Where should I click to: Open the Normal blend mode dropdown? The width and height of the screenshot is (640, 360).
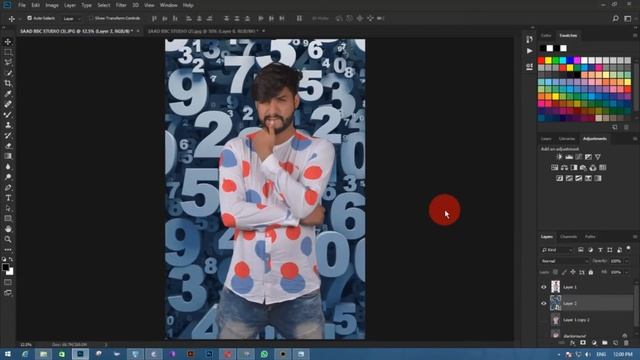(x=564, y=261)
